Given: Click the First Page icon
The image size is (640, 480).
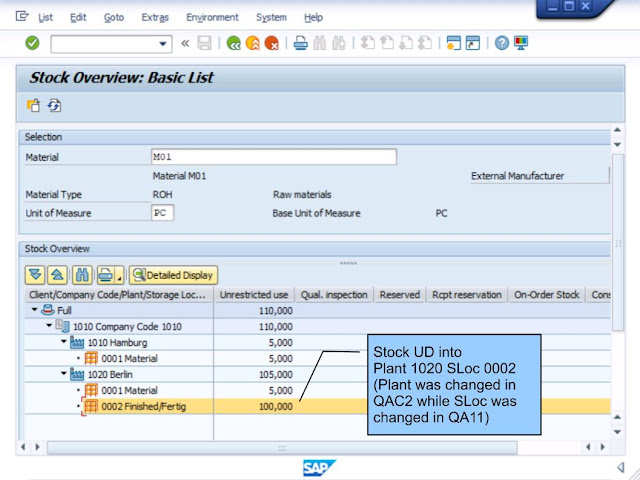Looking at the screenshot, I should click(x=368, y=43).
